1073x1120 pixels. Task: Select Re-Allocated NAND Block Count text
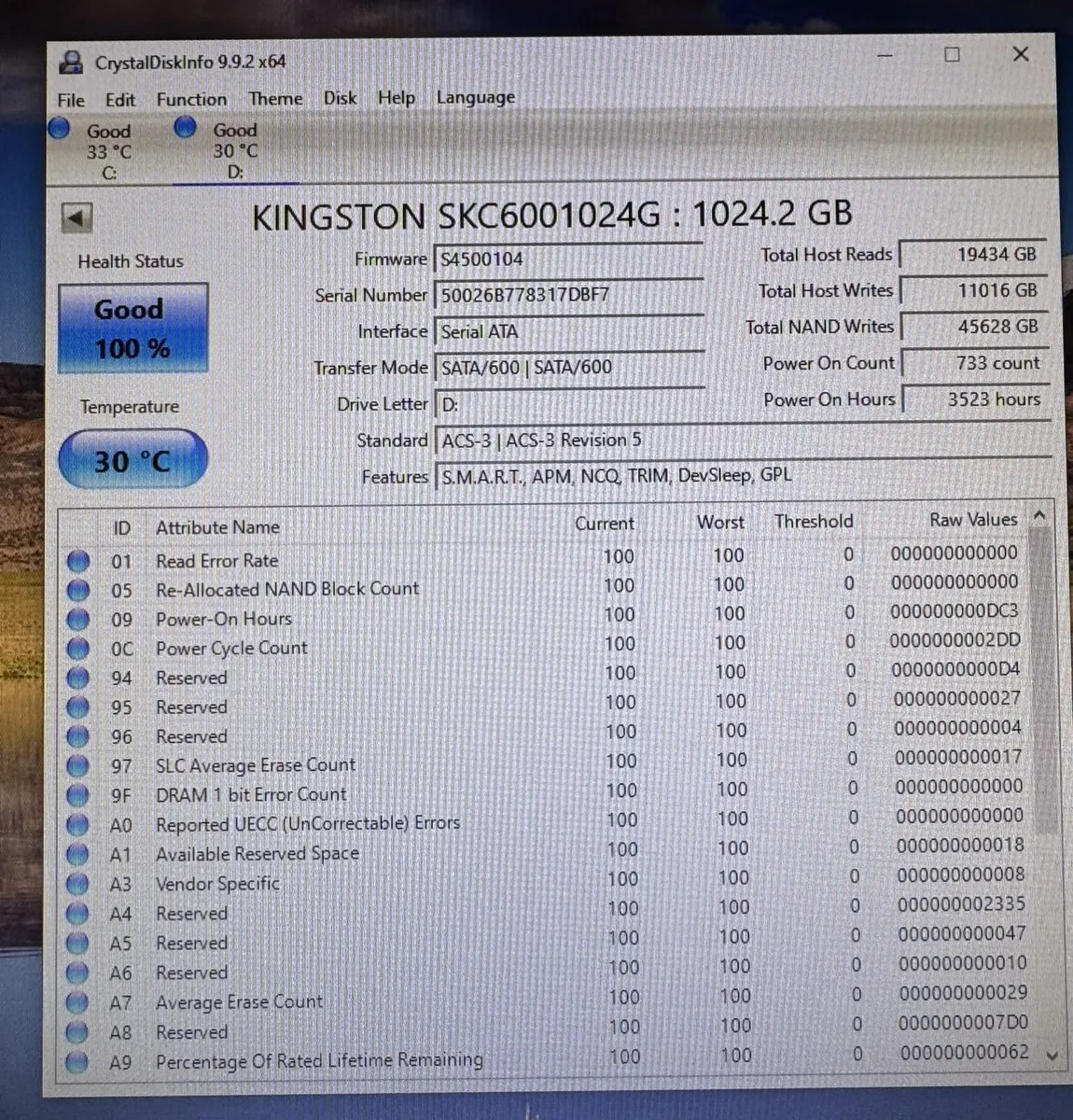(287, 589)
